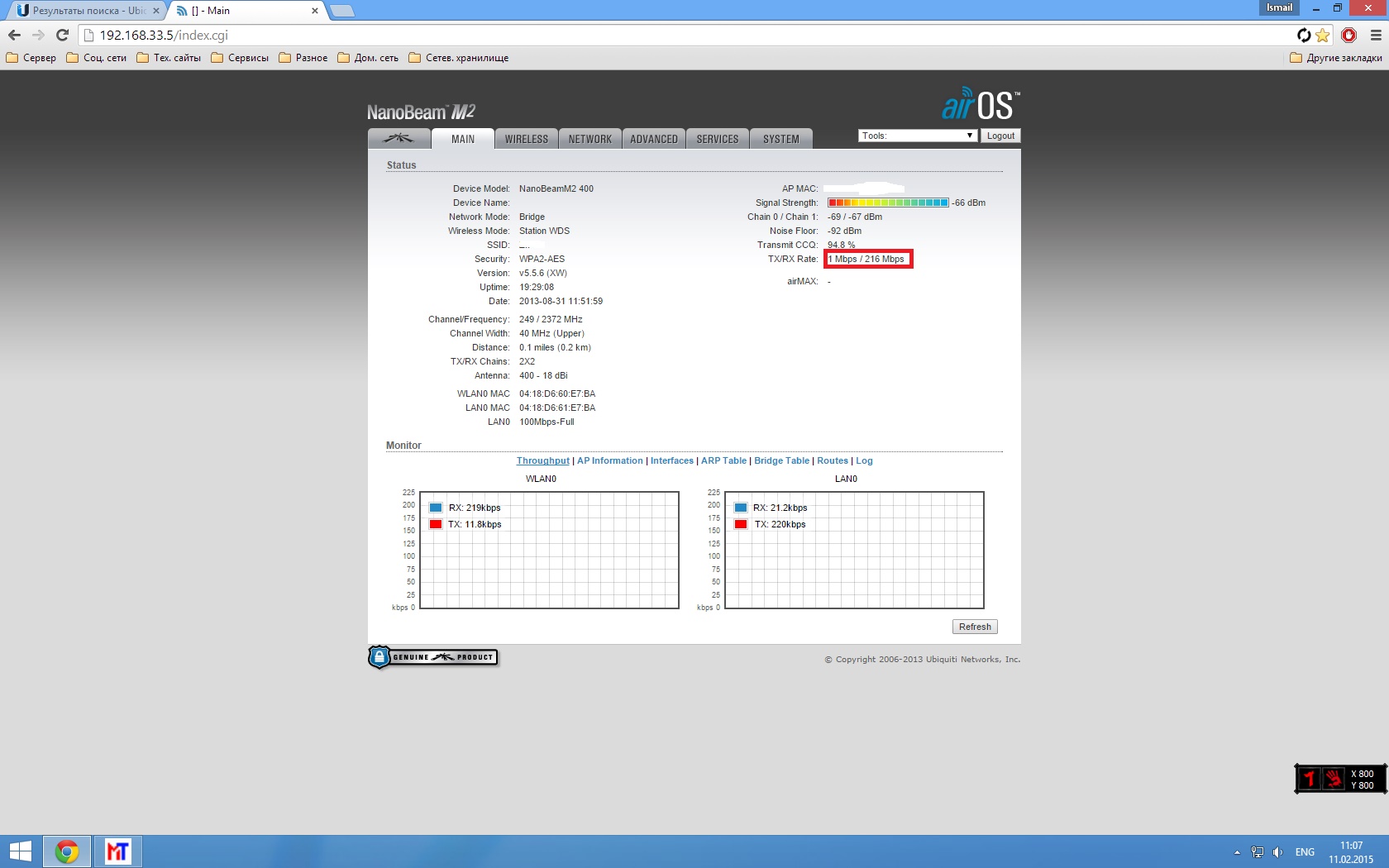Image resolution: width=1389 pixels, height=868 pixels.
Task: Close the Результаты поиска browser tab
Action: coord(156,11)
